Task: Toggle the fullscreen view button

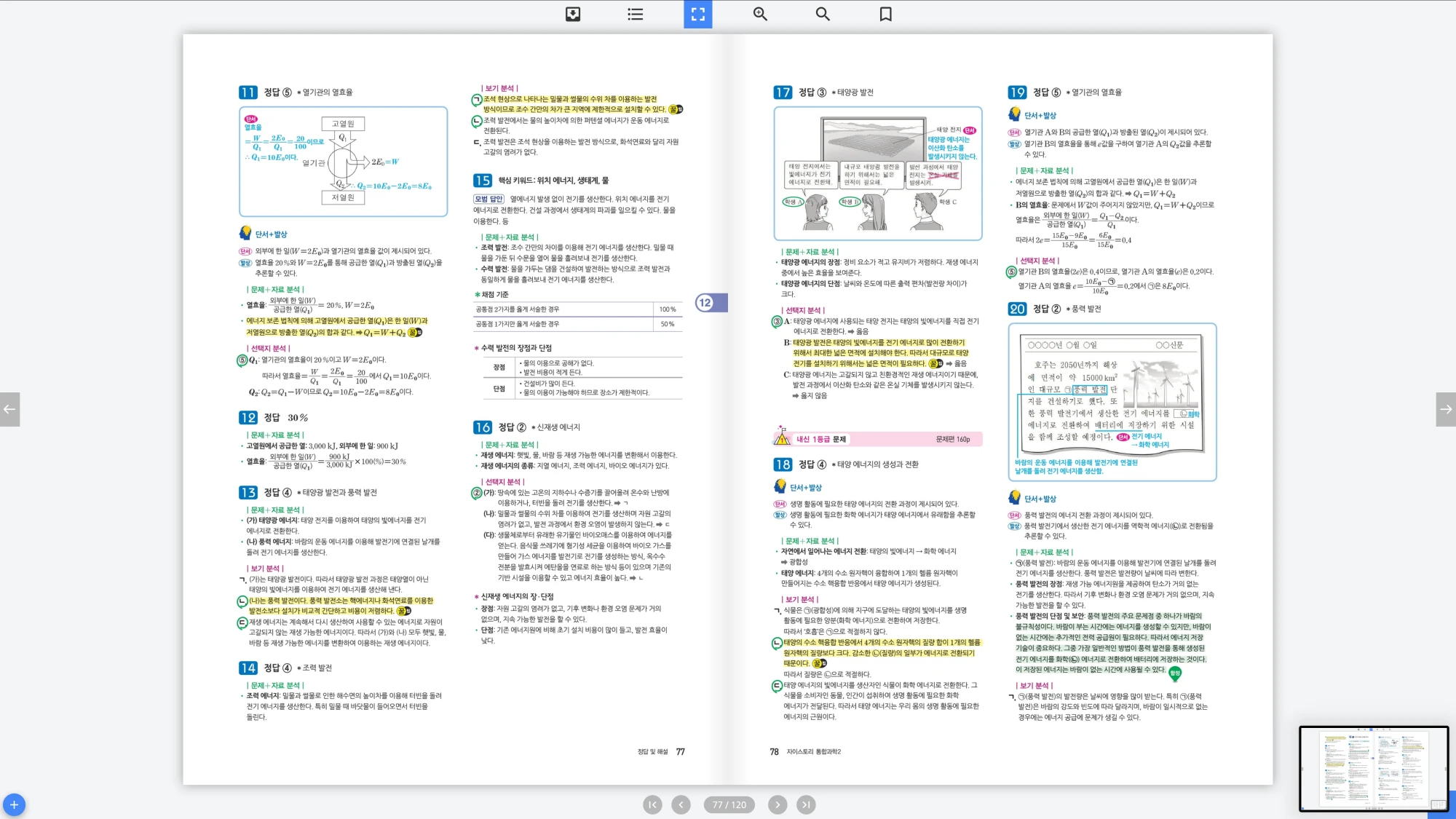Action: 697,14
